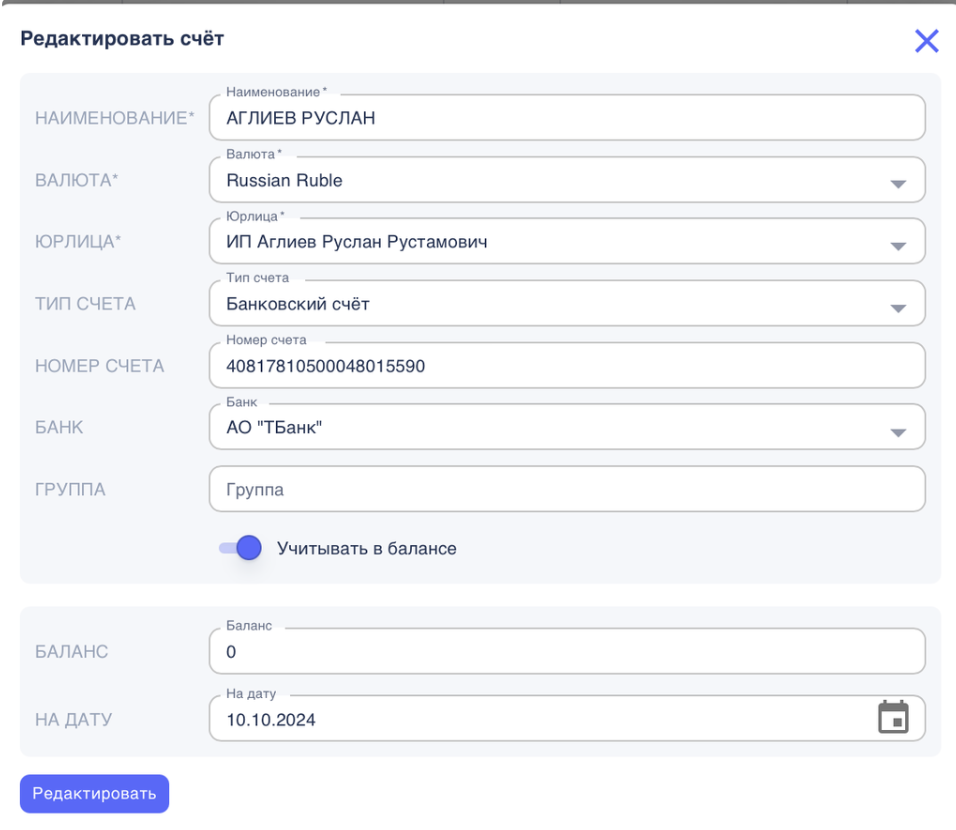Click the Учитывать в балансе label text
The image size is (956, 830).
point(367,548)
